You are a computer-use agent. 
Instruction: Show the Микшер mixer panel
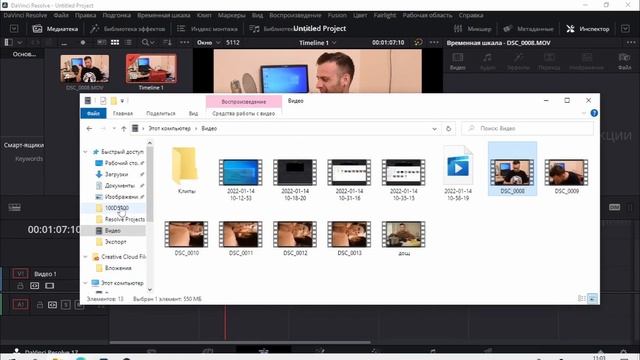[x=473, y=29]
